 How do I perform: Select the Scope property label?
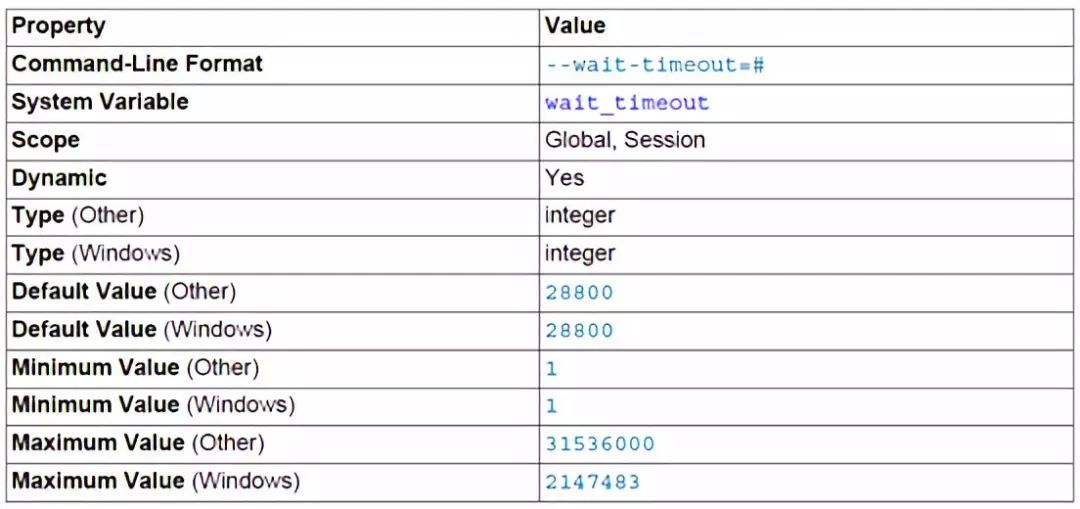[x=45, y=140]
